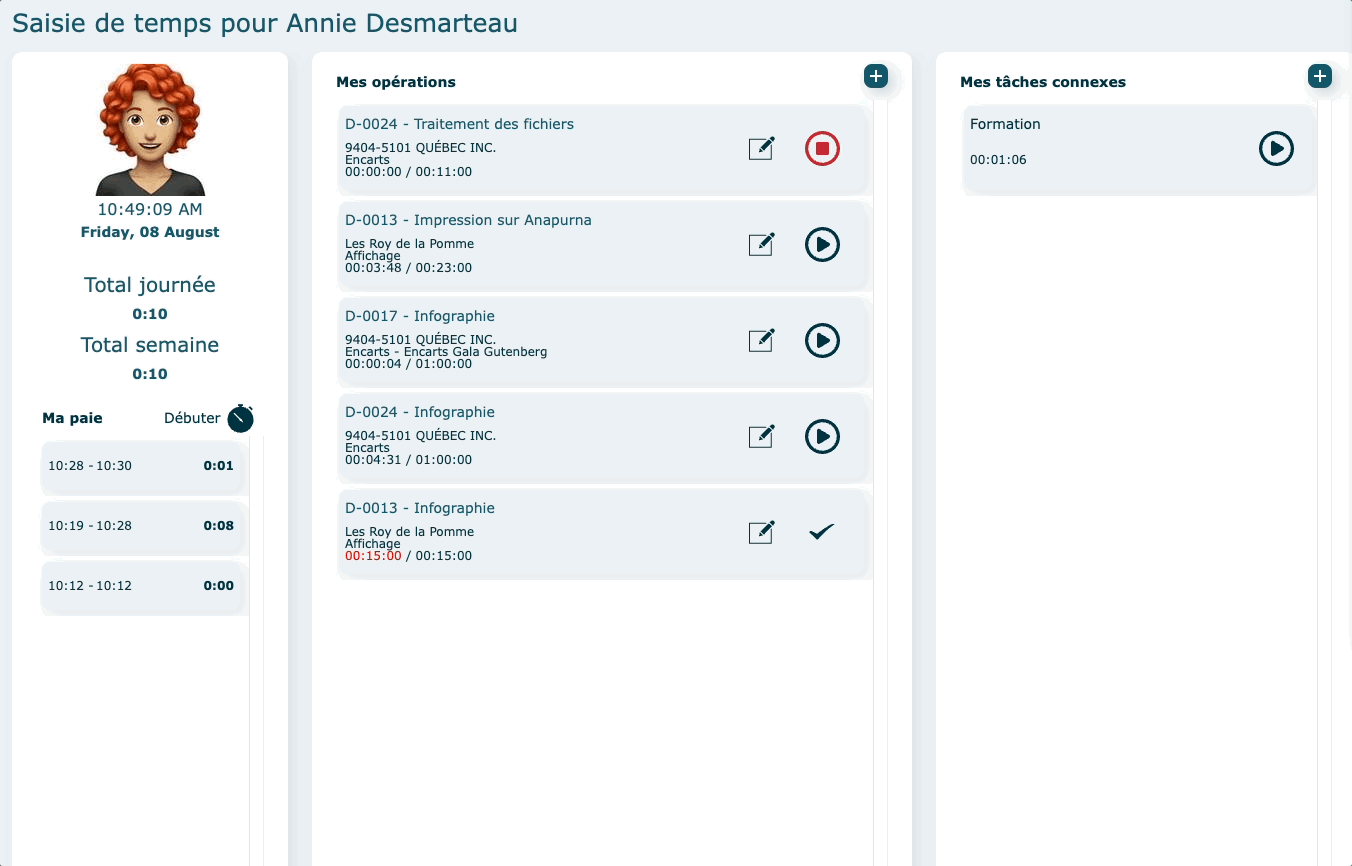Screen dimensions: 1352x866
Task: Click the Débuter stopwatch icon
Action: pyautogui.click(x=240, y=419)
